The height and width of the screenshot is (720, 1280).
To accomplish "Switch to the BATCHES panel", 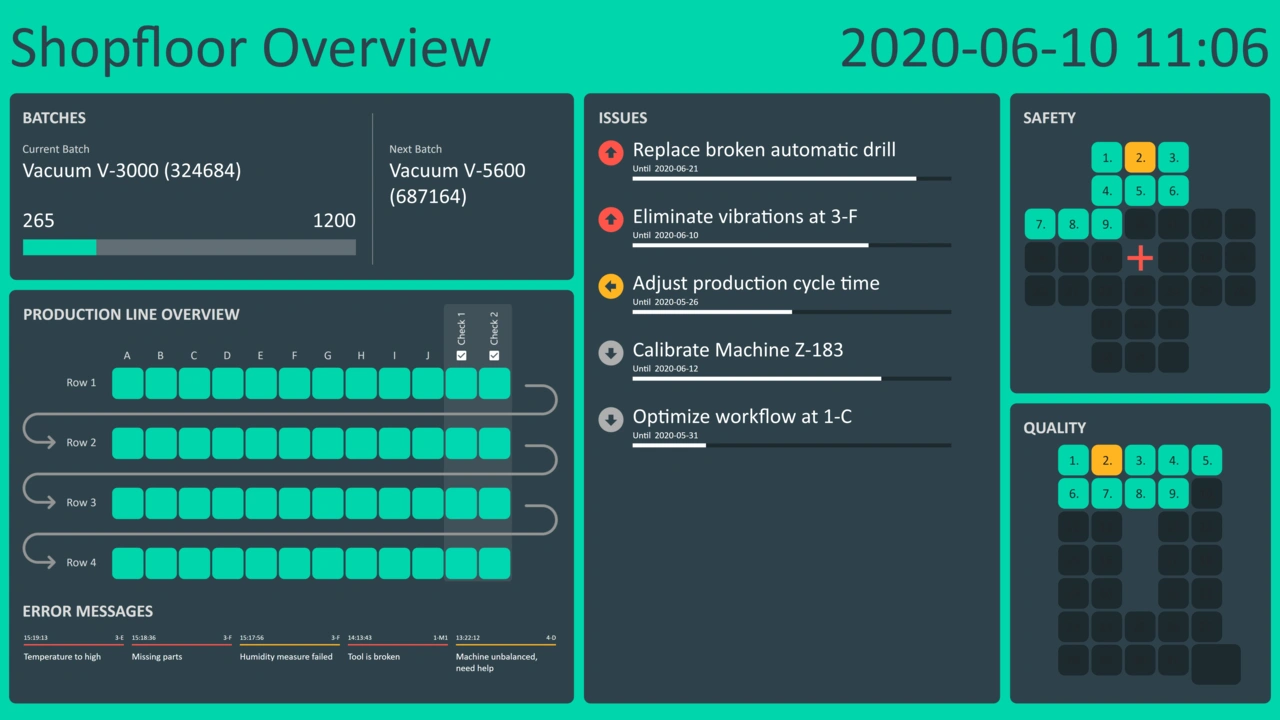I will 54,117.
